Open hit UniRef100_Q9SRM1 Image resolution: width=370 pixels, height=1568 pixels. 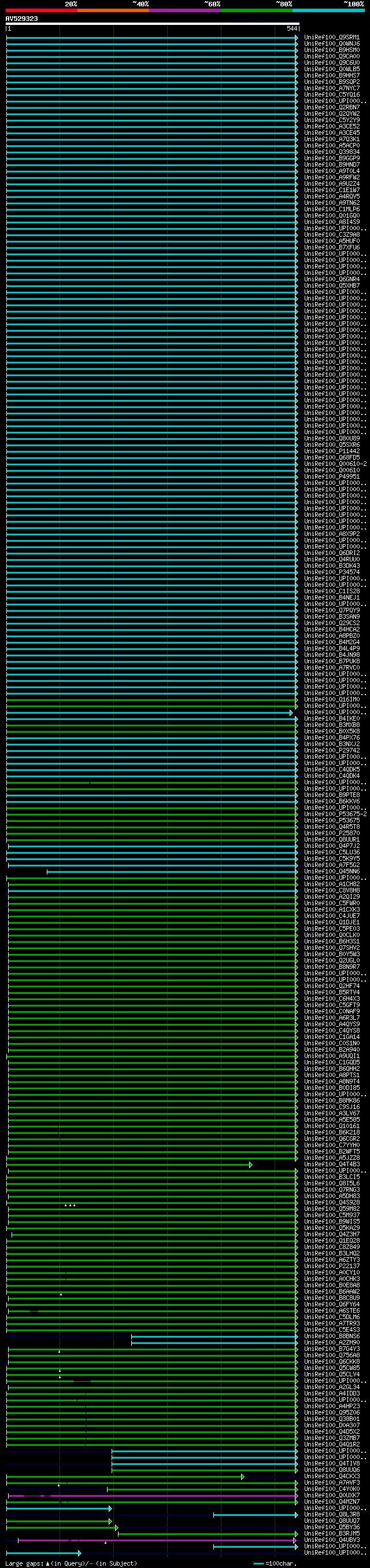(x=332, y=38)
